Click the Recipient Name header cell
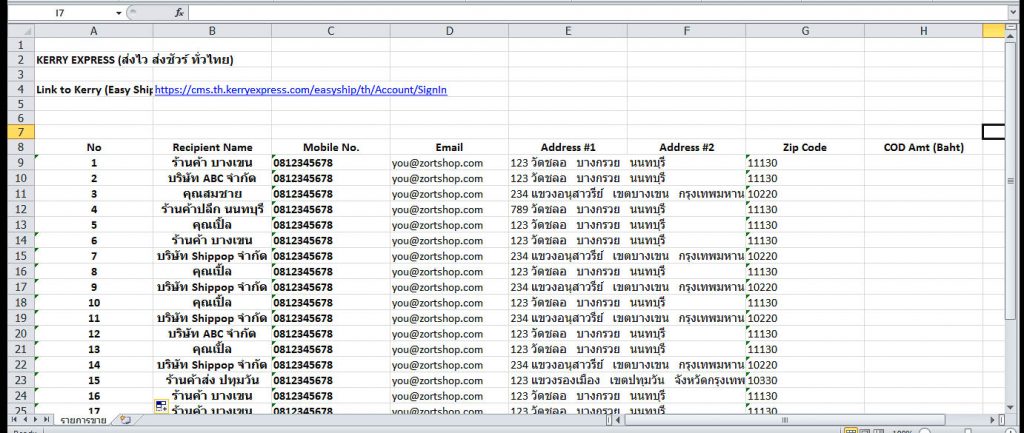 [x=212, y=147]
